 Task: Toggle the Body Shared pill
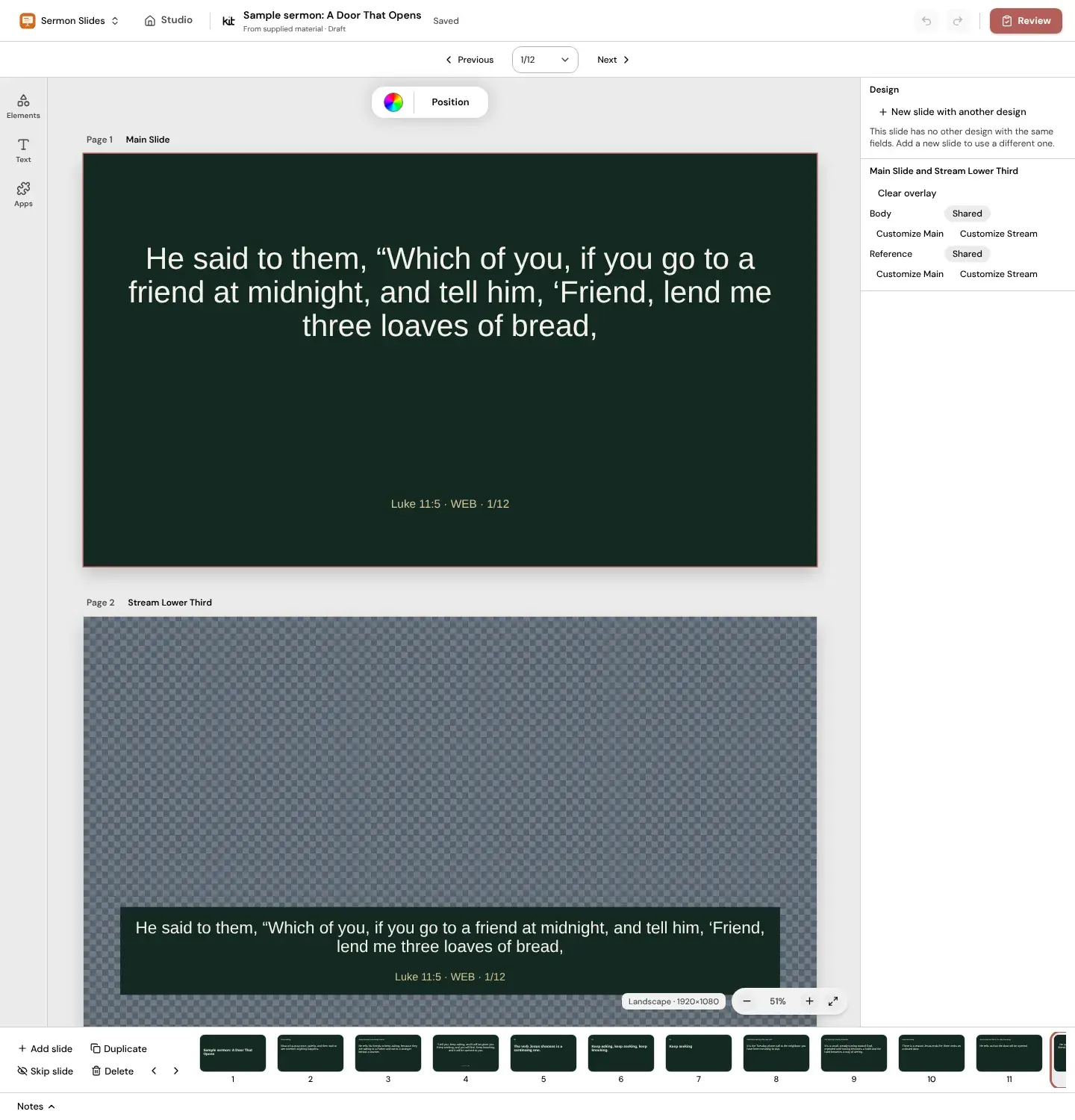click(967, 214)
